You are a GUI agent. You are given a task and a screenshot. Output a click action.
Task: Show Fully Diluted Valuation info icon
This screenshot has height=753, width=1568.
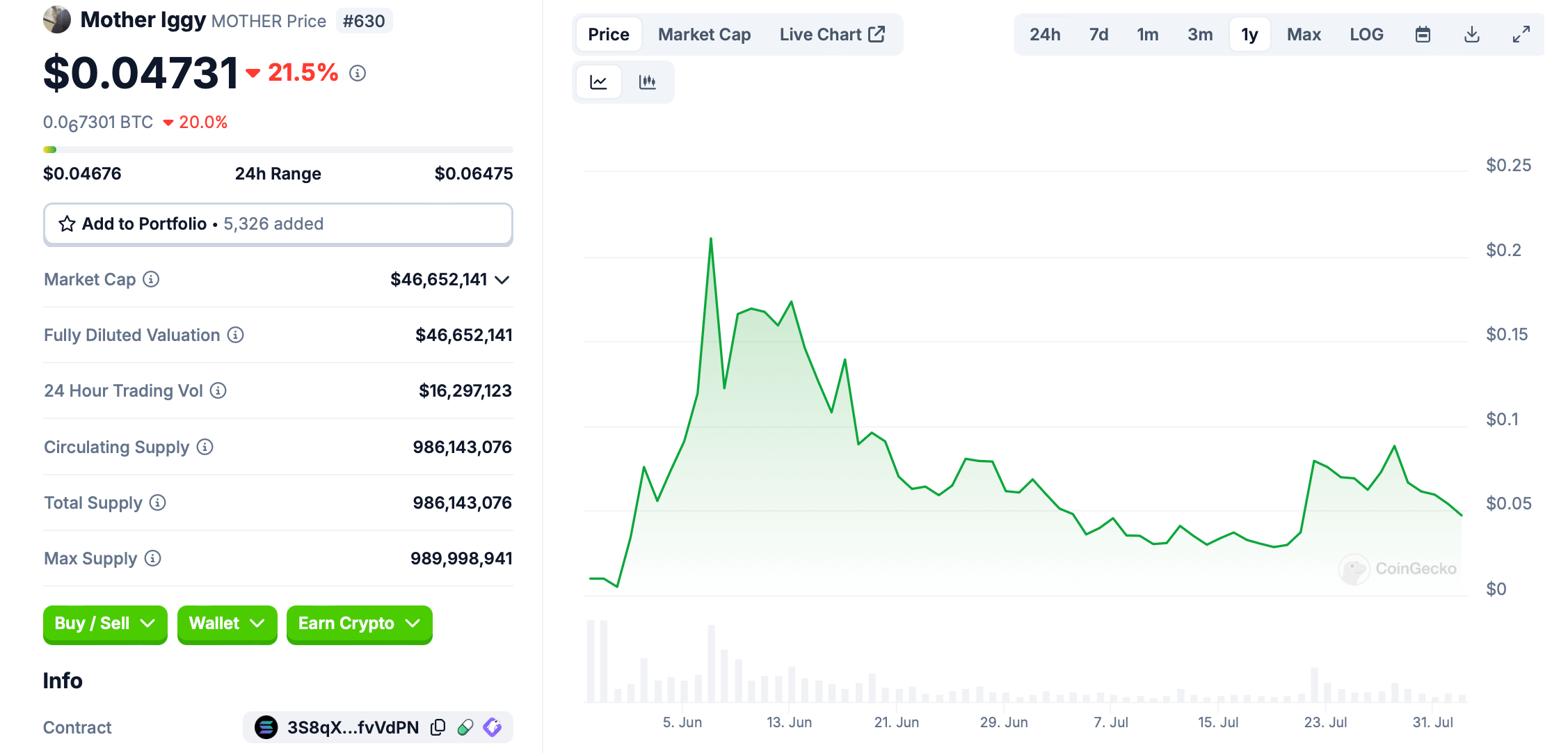236,335
